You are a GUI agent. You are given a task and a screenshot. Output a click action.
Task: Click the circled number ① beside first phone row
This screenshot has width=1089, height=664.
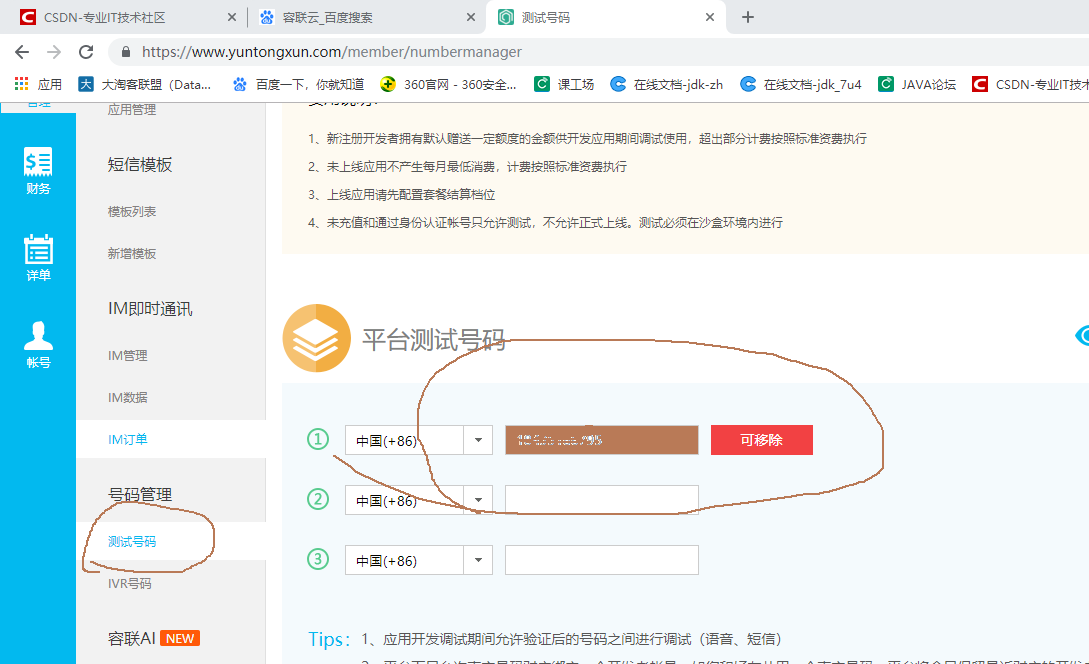tap(317, 439)
